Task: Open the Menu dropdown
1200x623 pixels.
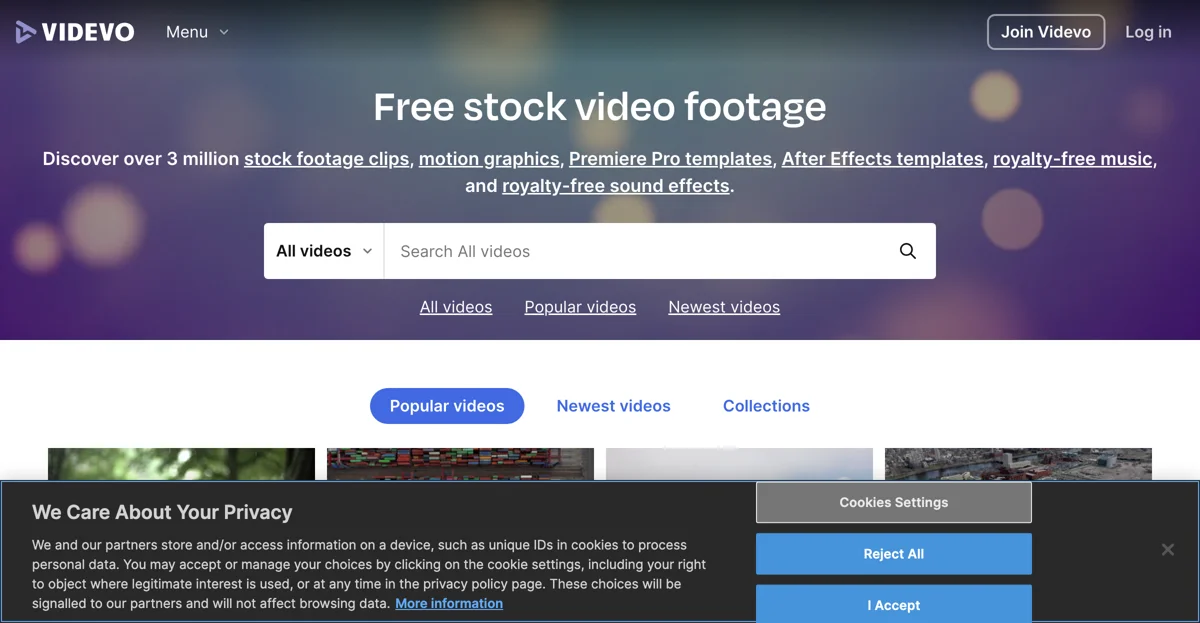Action: [197, 32]
